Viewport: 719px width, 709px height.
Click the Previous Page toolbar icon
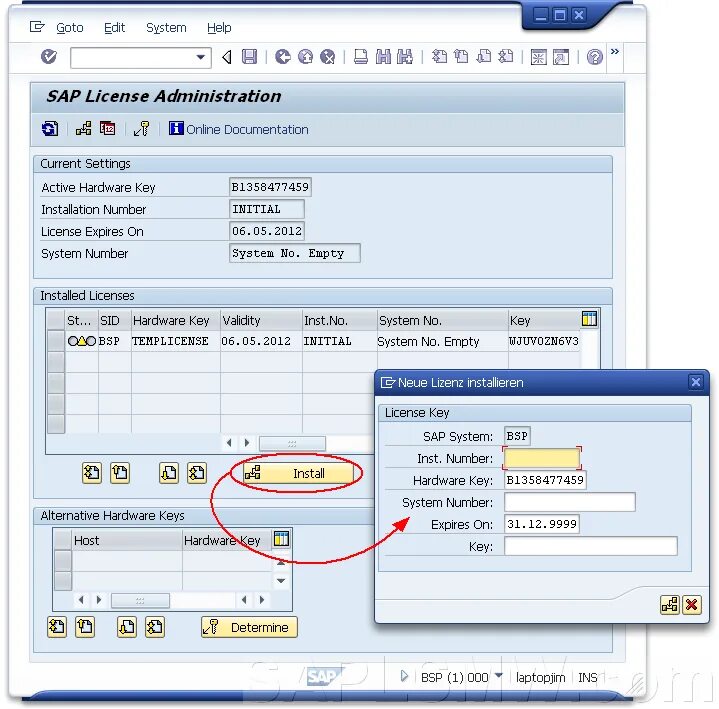[x=461, y=57]
